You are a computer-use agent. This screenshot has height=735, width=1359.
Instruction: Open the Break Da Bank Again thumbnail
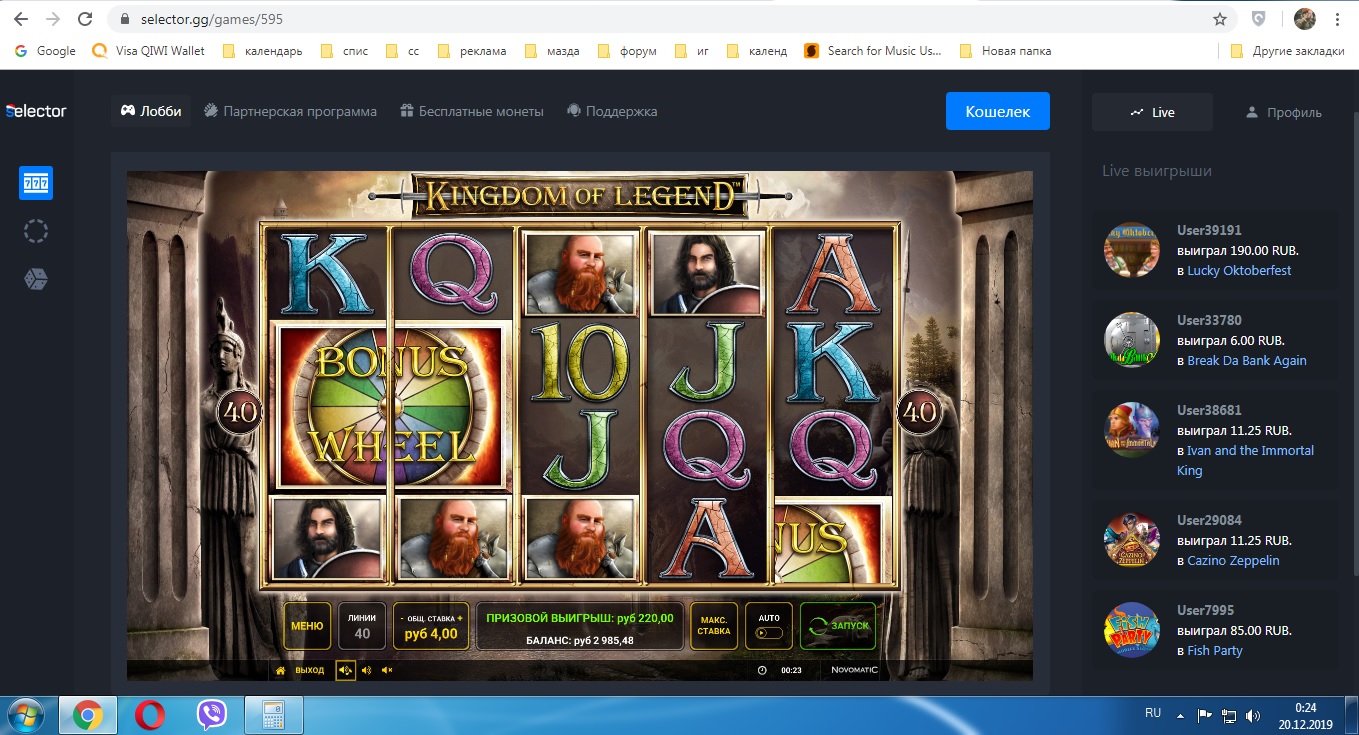pyautogui.click(x=1131, y=340)
